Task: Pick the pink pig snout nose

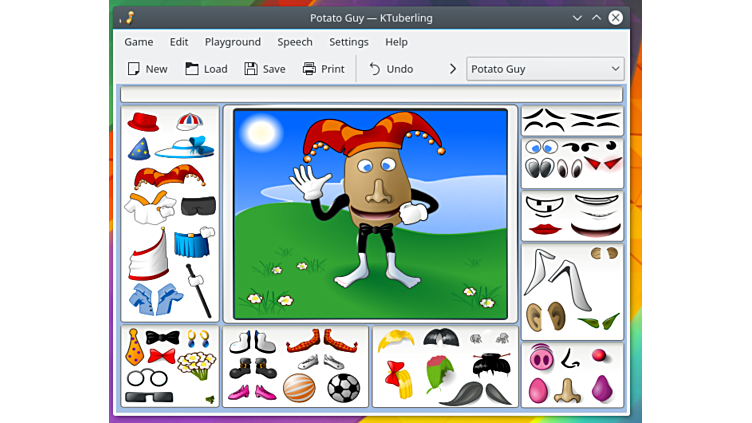Action: pos(541,358)
